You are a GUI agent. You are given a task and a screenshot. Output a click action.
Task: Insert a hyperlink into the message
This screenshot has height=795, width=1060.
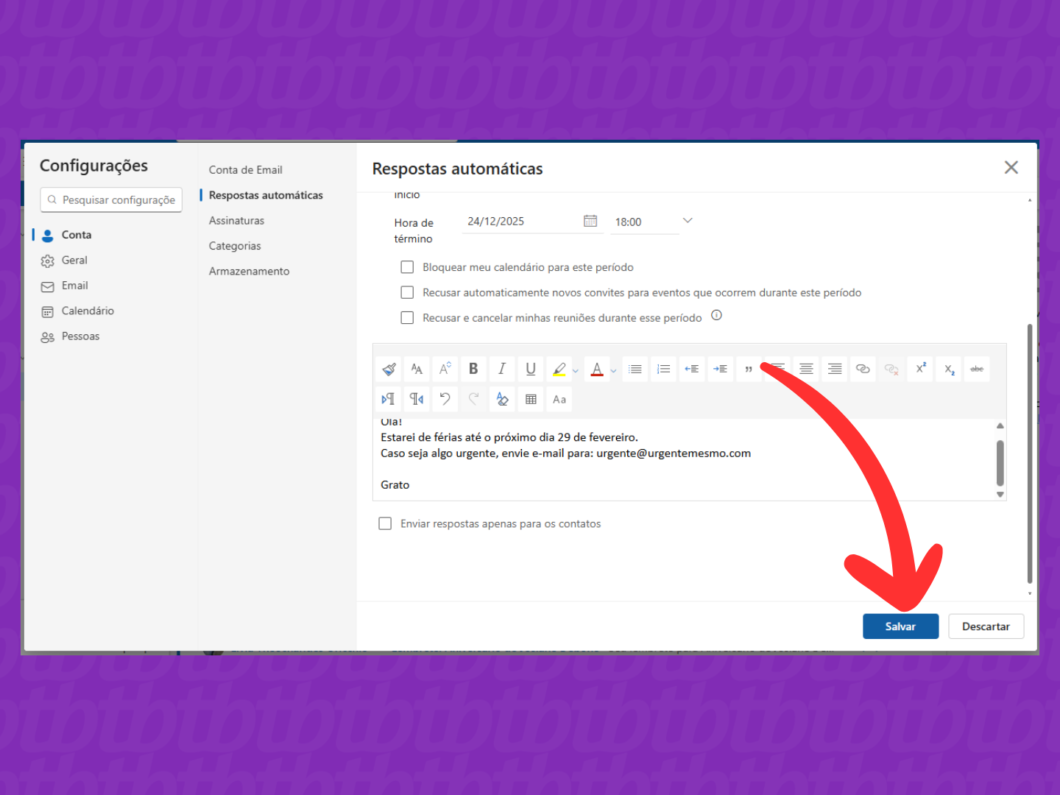click(862, 369)
